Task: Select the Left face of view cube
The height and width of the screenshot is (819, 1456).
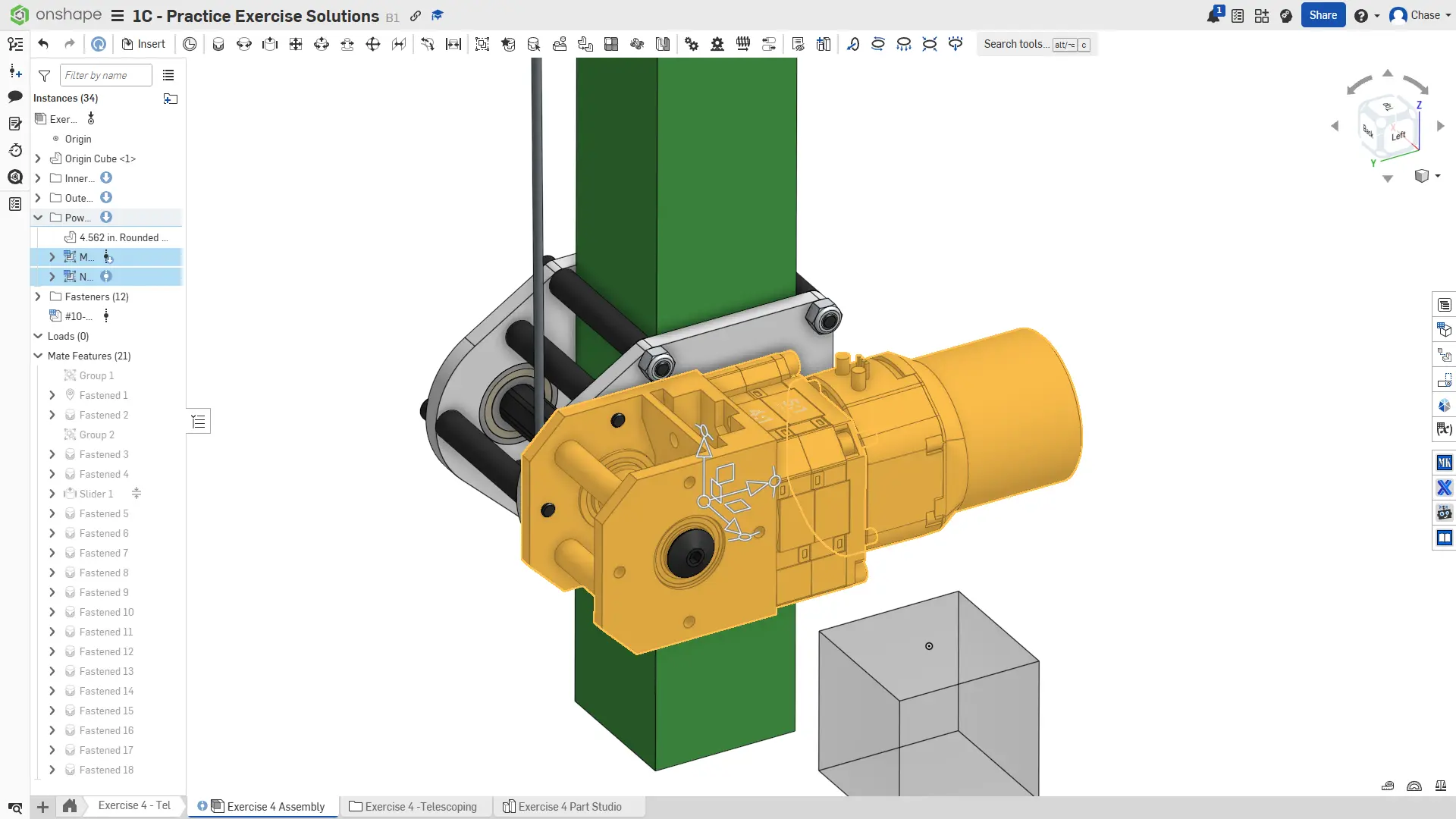Action: tap(1399, 136)
